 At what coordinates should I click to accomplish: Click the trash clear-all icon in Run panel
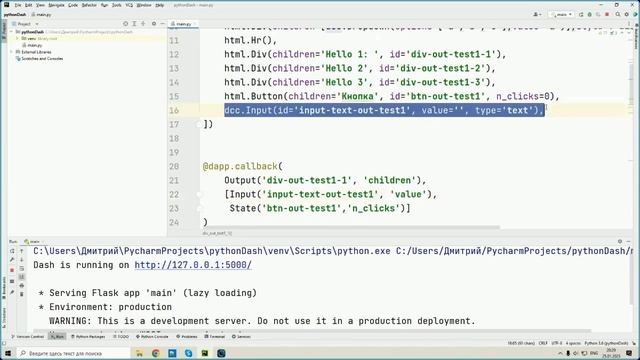[22, 294]
